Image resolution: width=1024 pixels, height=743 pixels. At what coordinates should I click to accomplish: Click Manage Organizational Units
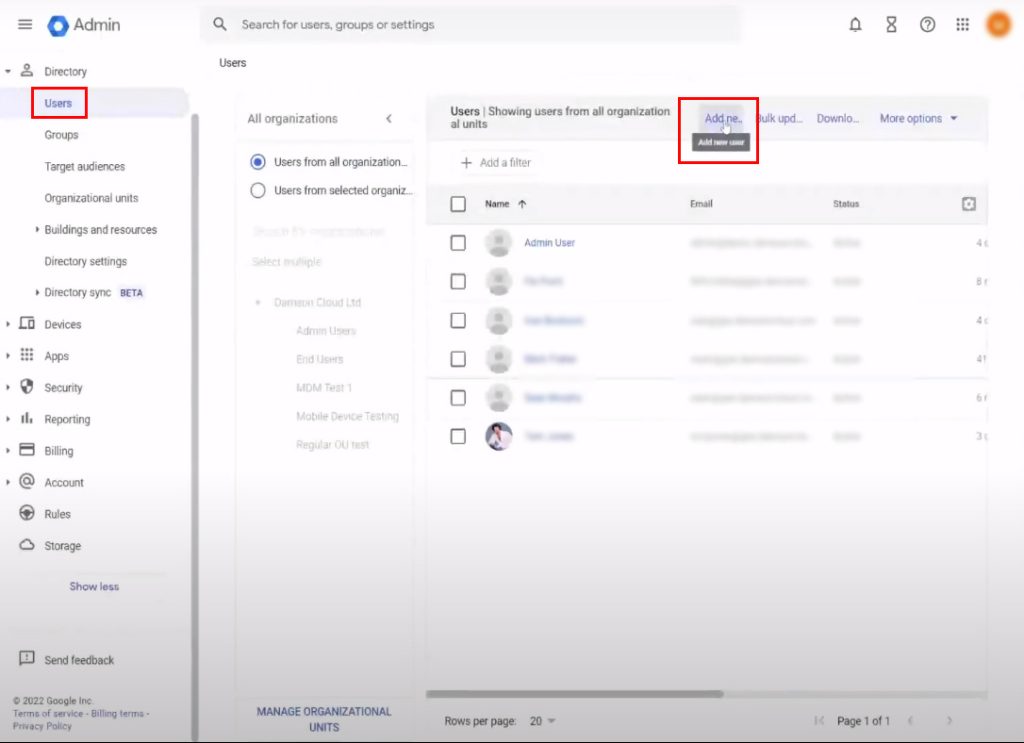324,719
